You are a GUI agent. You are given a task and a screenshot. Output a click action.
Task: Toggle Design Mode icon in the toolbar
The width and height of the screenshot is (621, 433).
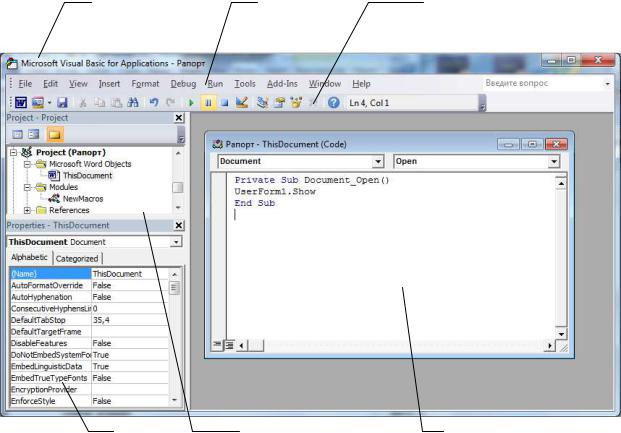click(x=242, y=103)
